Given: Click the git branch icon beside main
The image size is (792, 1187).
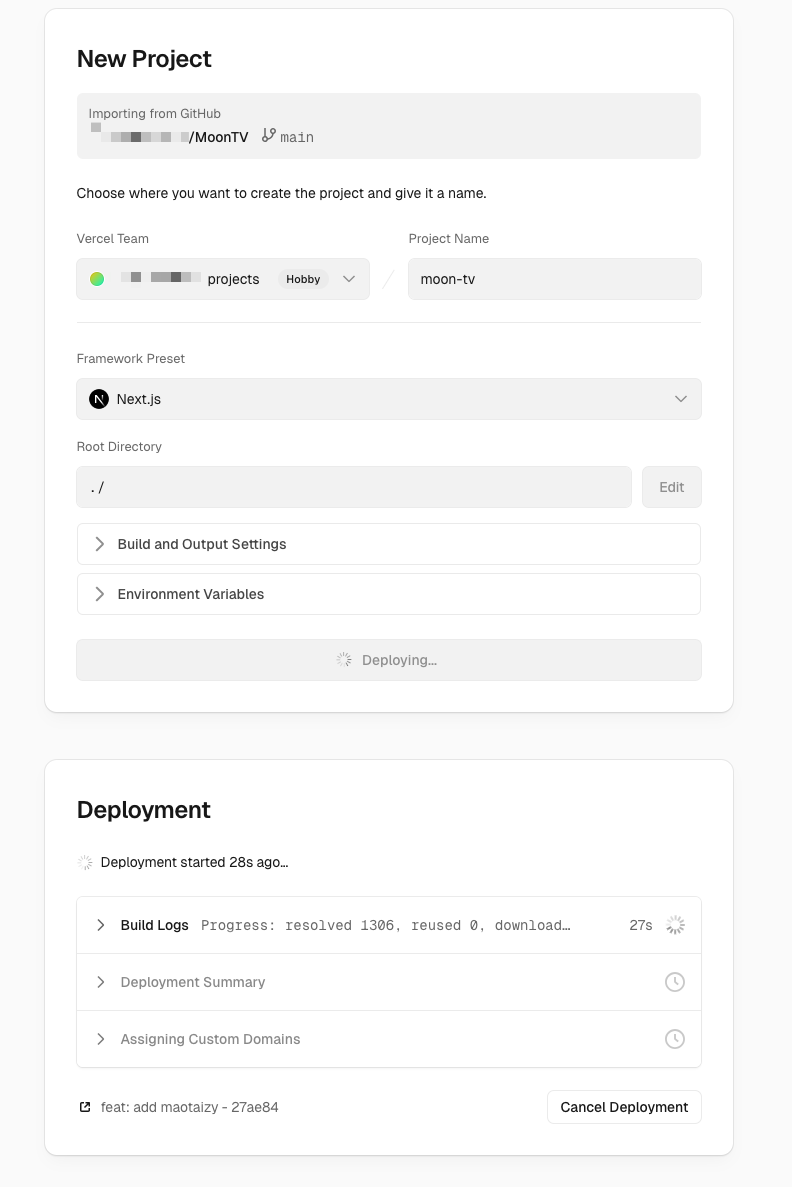Looking at the screenshot, I should tap(269, 136).
